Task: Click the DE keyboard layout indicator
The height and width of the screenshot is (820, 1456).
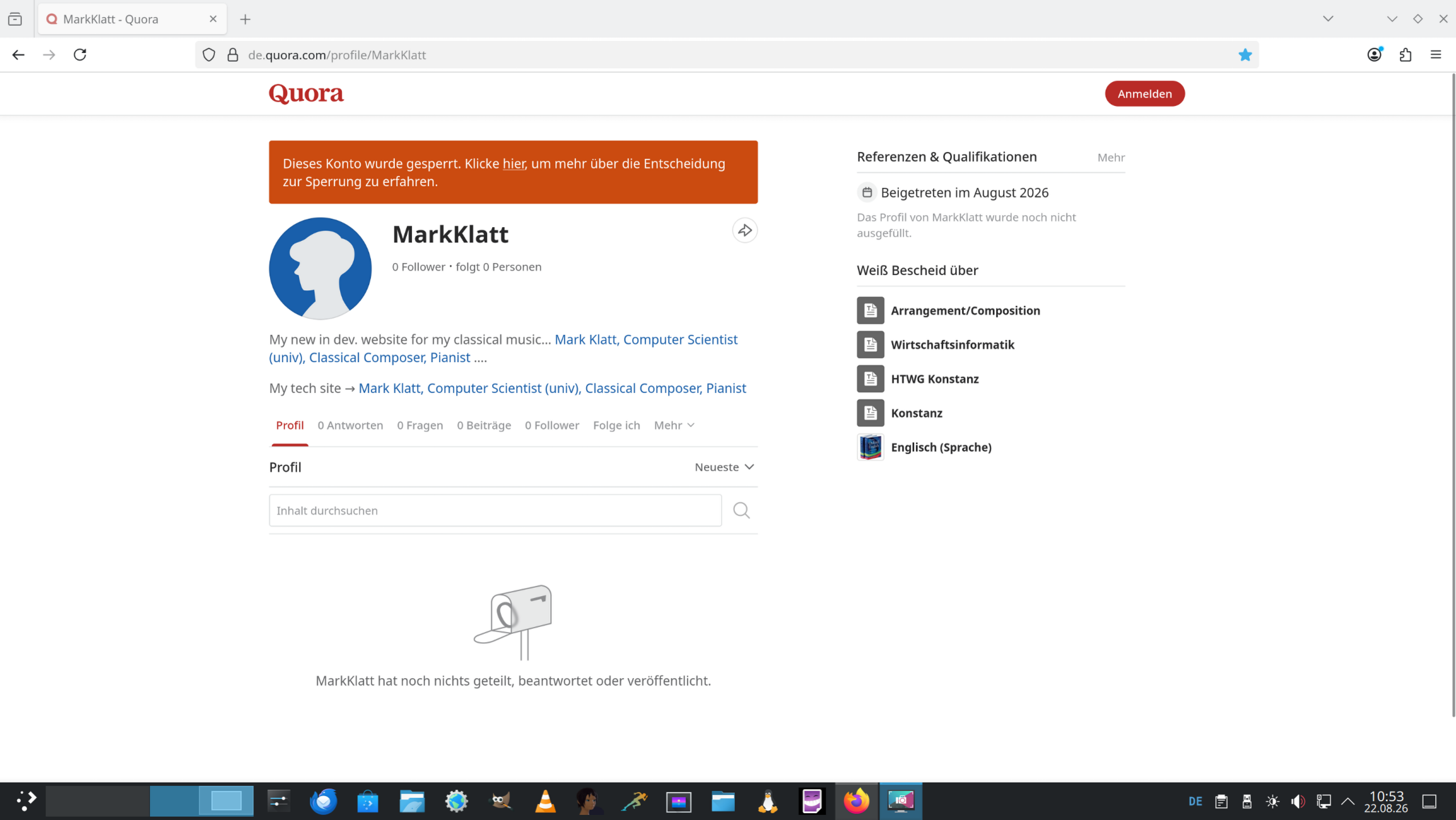Action: 1195,802
